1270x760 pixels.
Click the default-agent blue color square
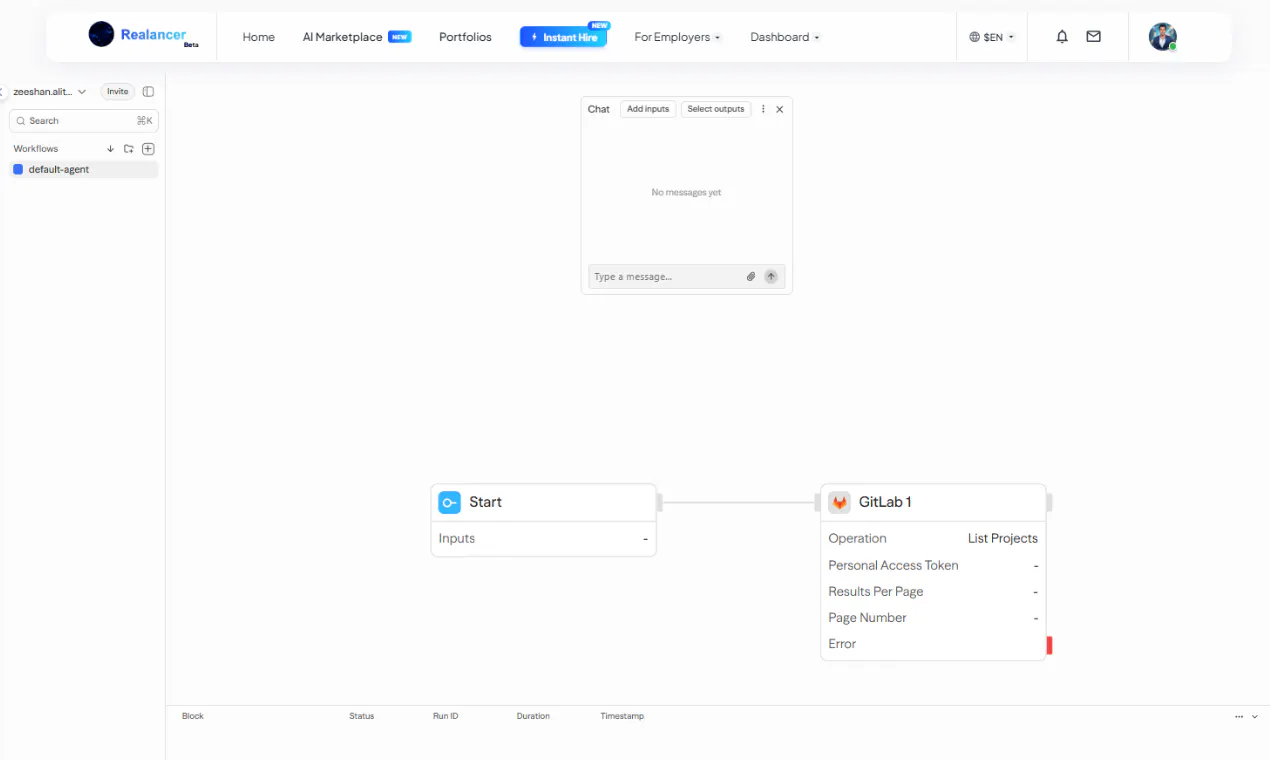coord(18,169)
